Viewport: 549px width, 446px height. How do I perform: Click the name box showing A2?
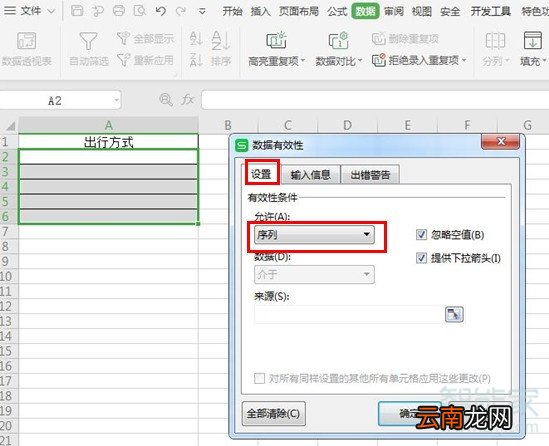[x=55, y=101]
